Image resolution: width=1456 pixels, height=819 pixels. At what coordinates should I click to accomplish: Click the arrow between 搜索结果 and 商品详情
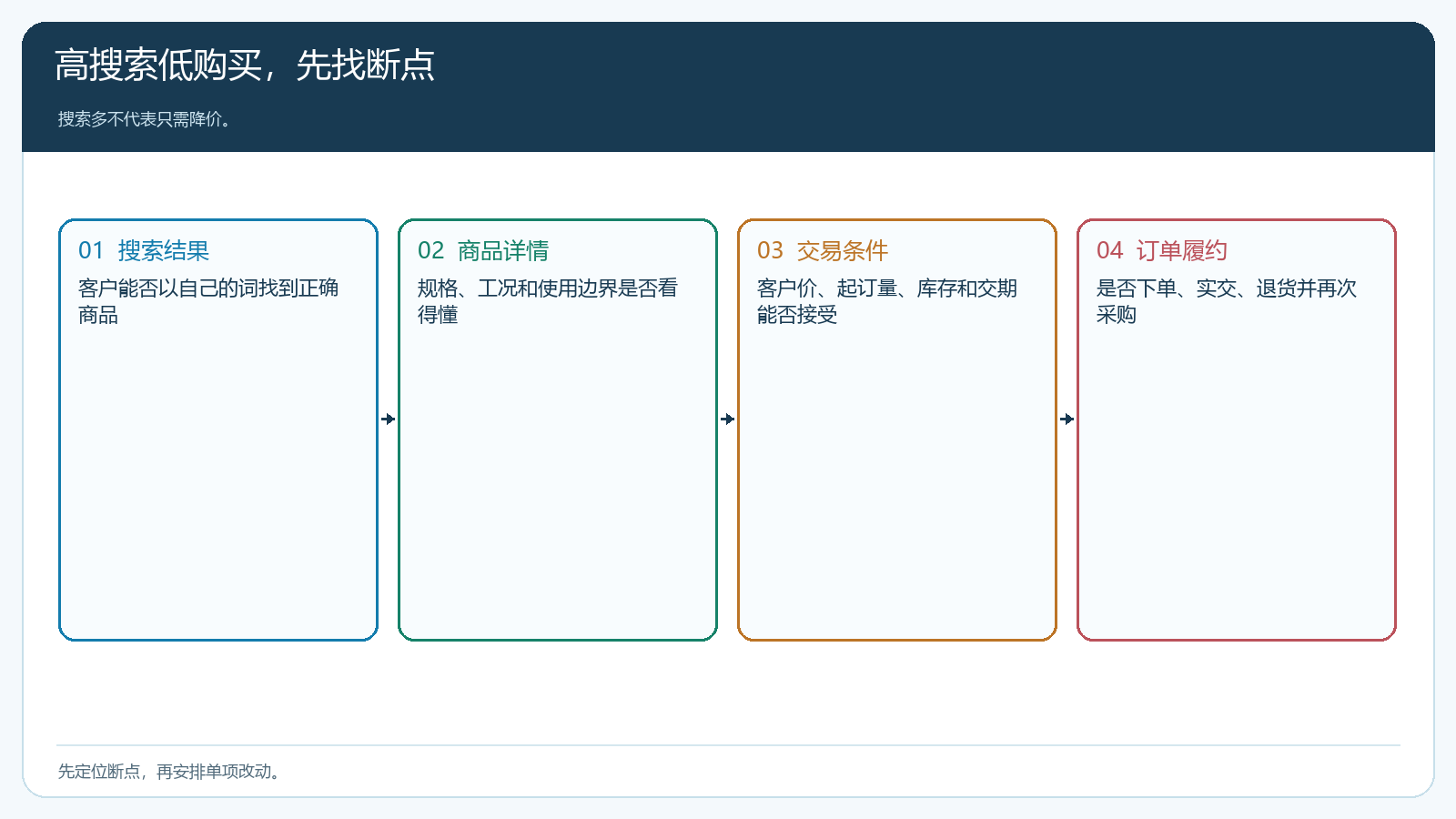(389, 419)
